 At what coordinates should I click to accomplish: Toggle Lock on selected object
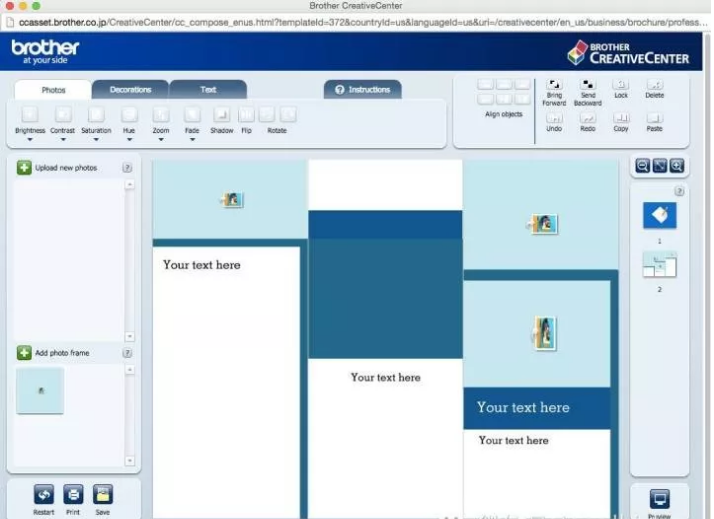pyautogui.click(x=621, y=86)
